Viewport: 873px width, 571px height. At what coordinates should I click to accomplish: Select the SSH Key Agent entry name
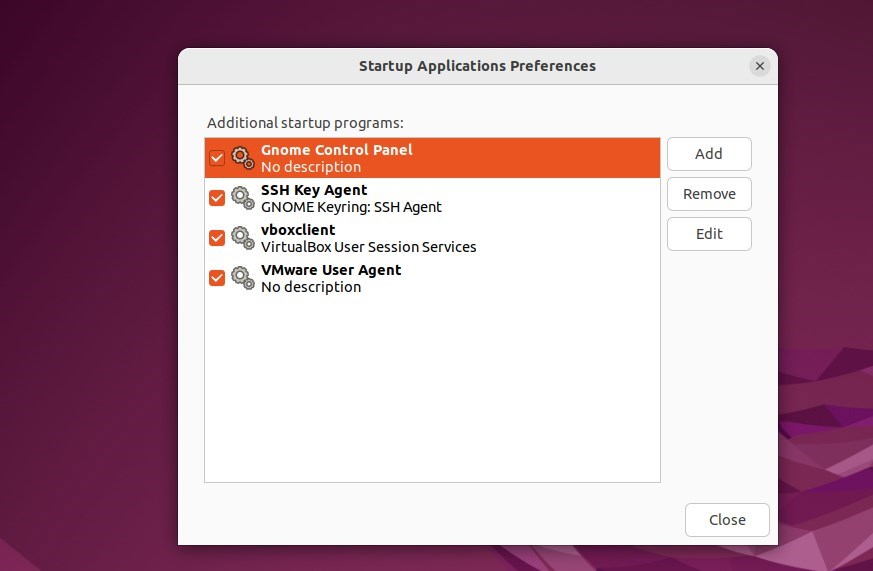point(314,190)
